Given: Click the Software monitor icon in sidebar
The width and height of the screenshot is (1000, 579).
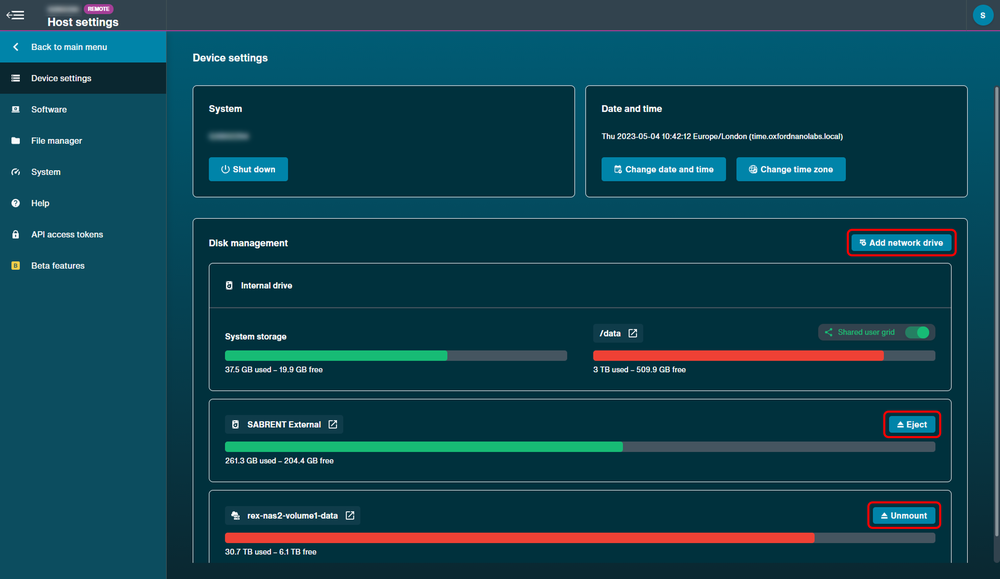Looking at the screenshot, I should pos(15,110).
